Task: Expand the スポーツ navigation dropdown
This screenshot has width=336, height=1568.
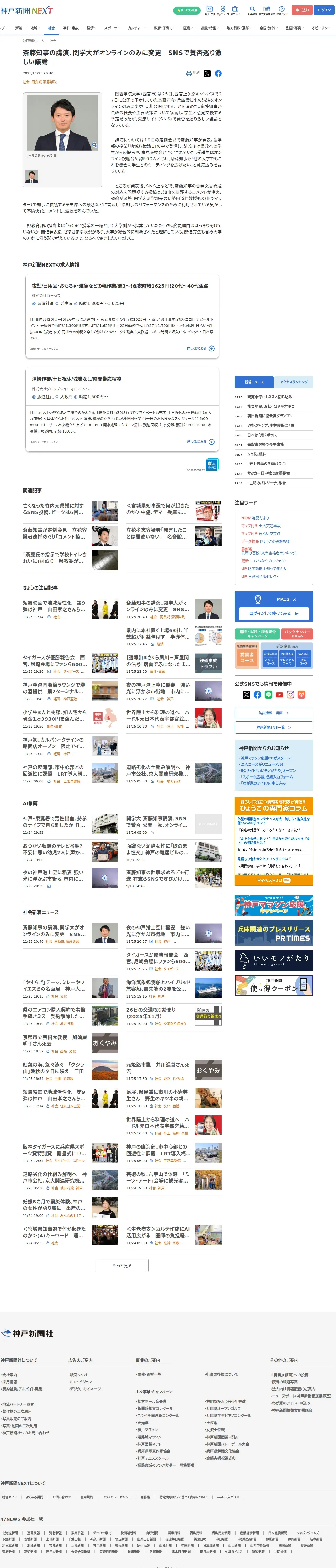Action: 112,28
